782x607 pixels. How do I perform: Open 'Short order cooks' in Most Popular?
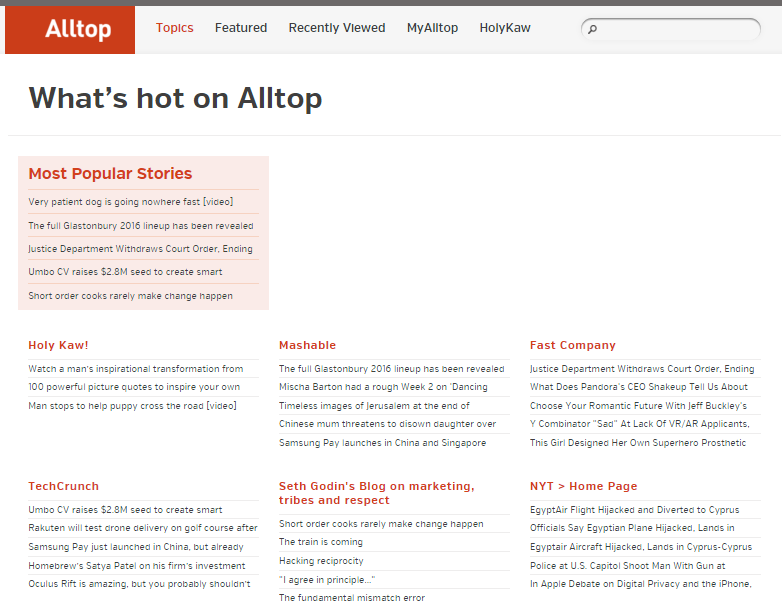[x=130, y=296]
